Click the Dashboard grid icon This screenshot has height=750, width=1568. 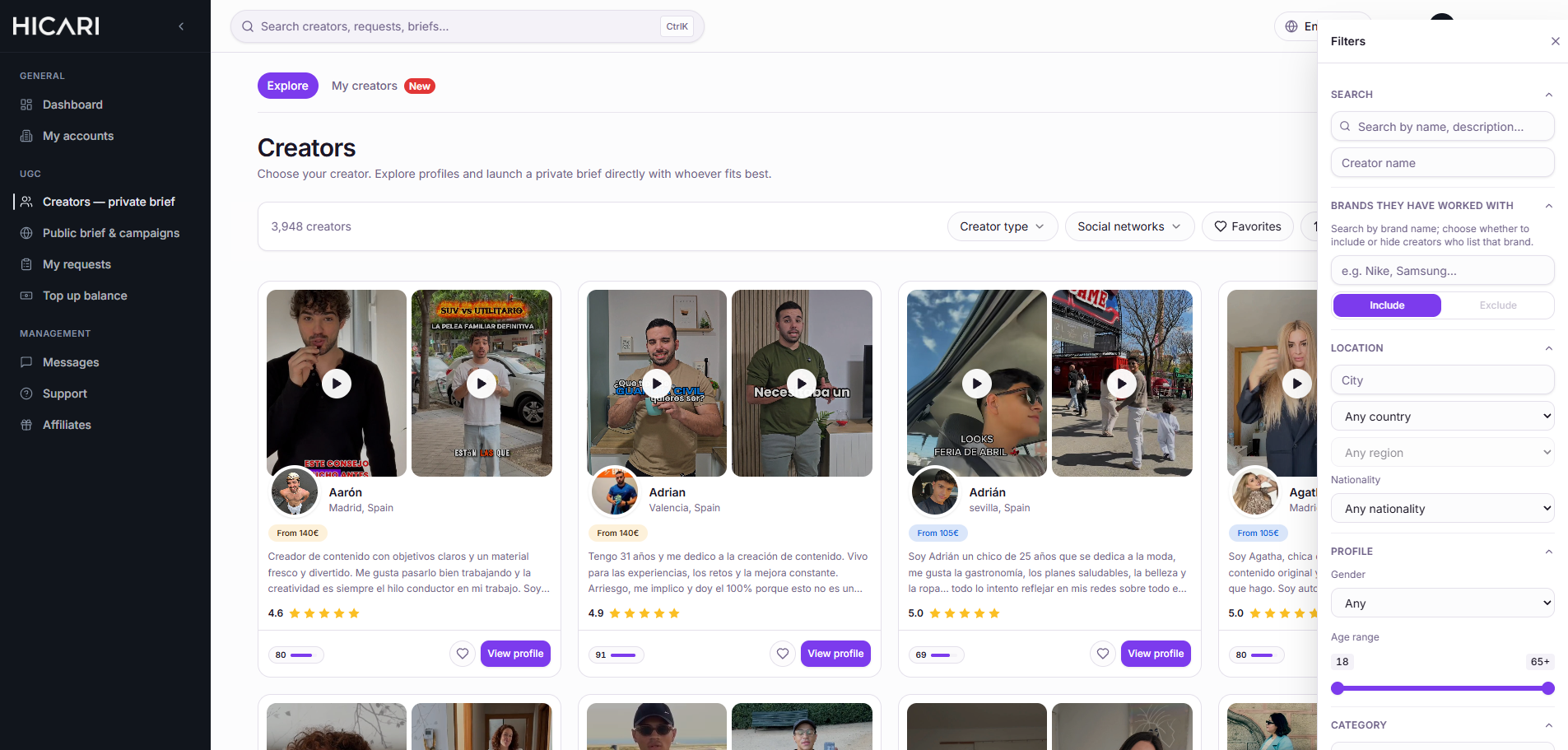tap(26, 105)
